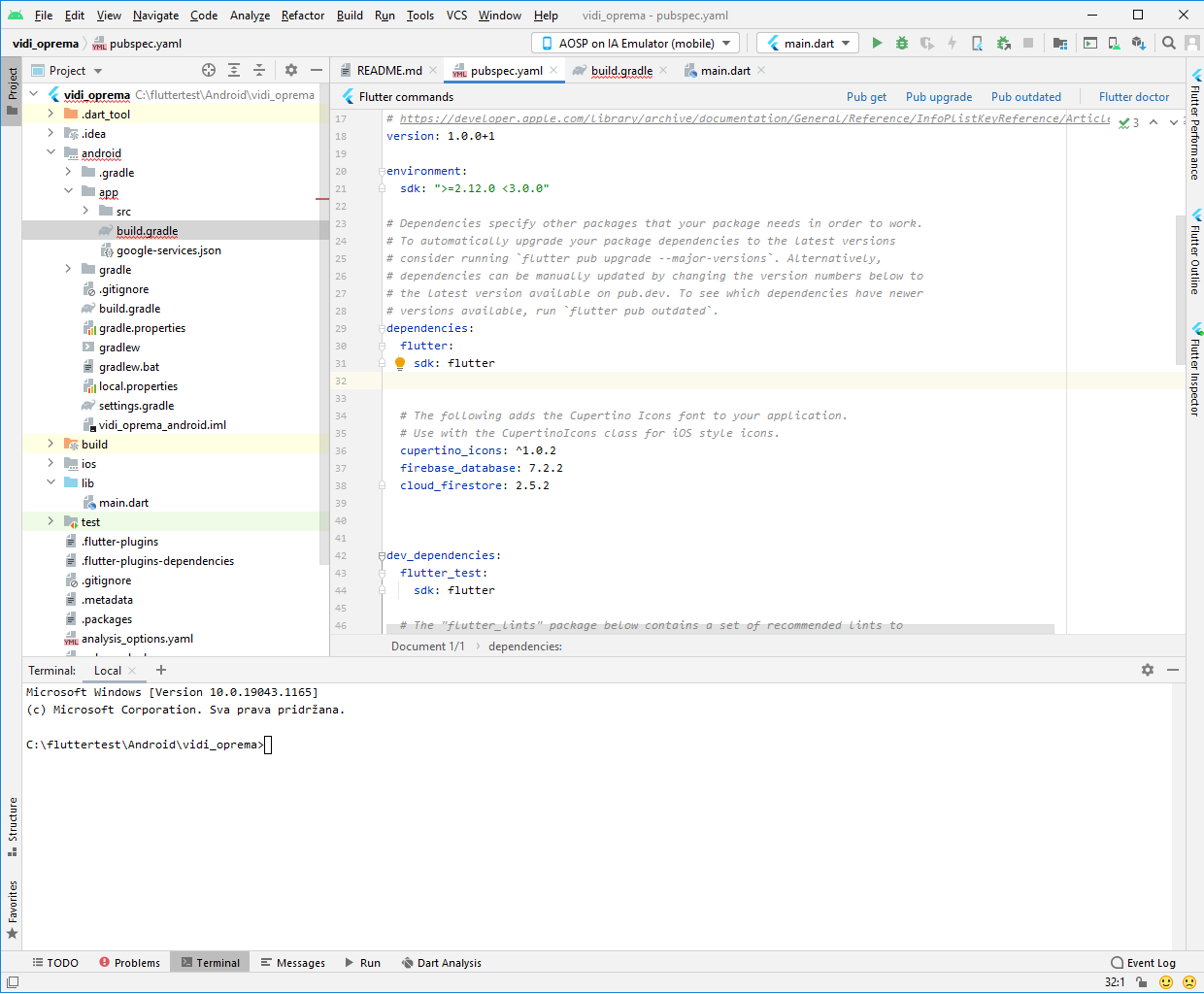Collapse all nodes in the Project panel
This screenshot has width=1204, height=994.
click(259, 70)
